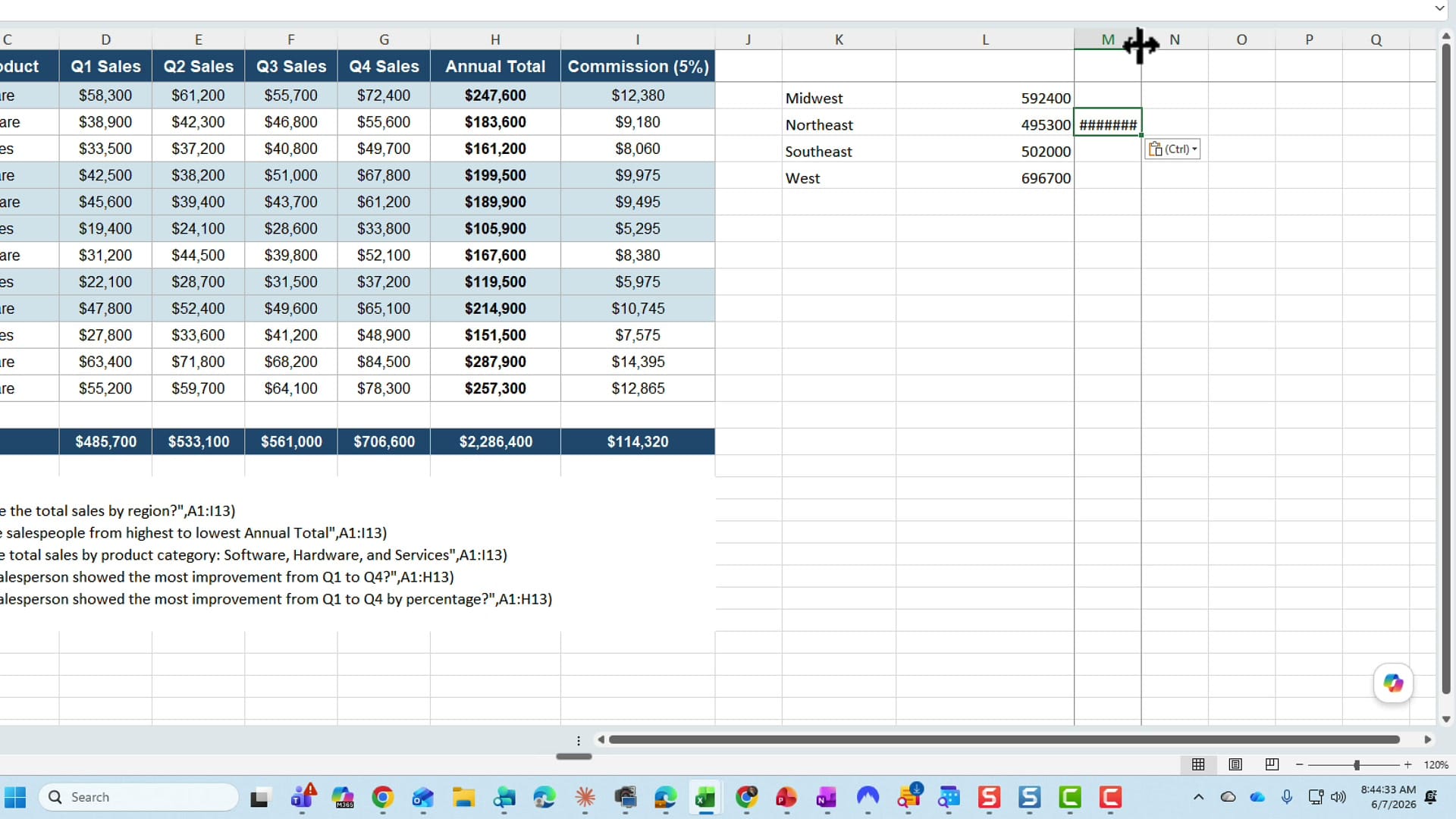Open the red Snagit S taskbar icon
This screenshot has width=1456, height=819.
(x=989, y=797)
